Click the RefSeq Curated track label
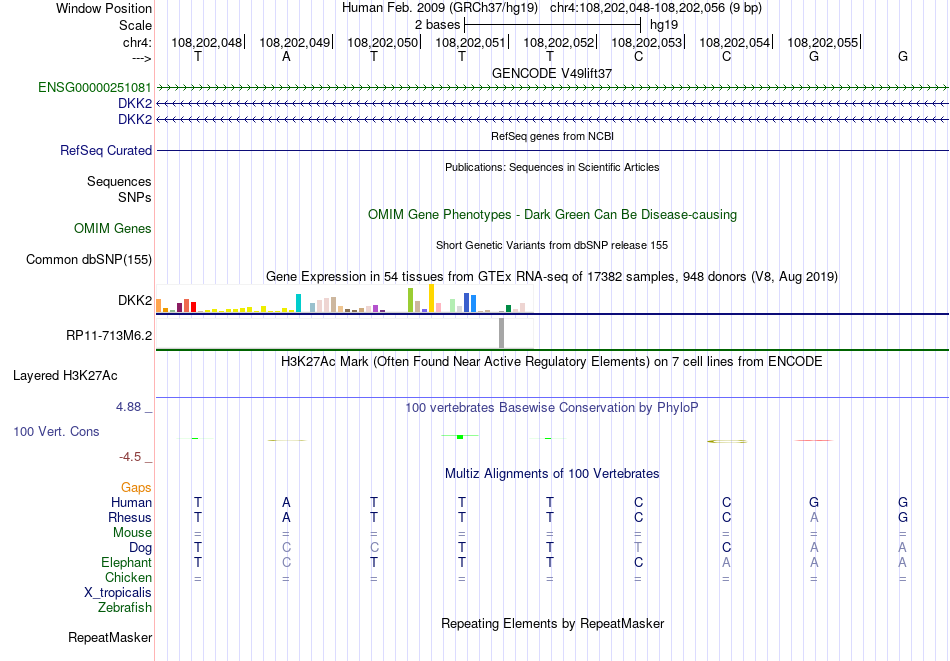Image resolution: width=950 pixels, height=661 pixels. [106, 150]
